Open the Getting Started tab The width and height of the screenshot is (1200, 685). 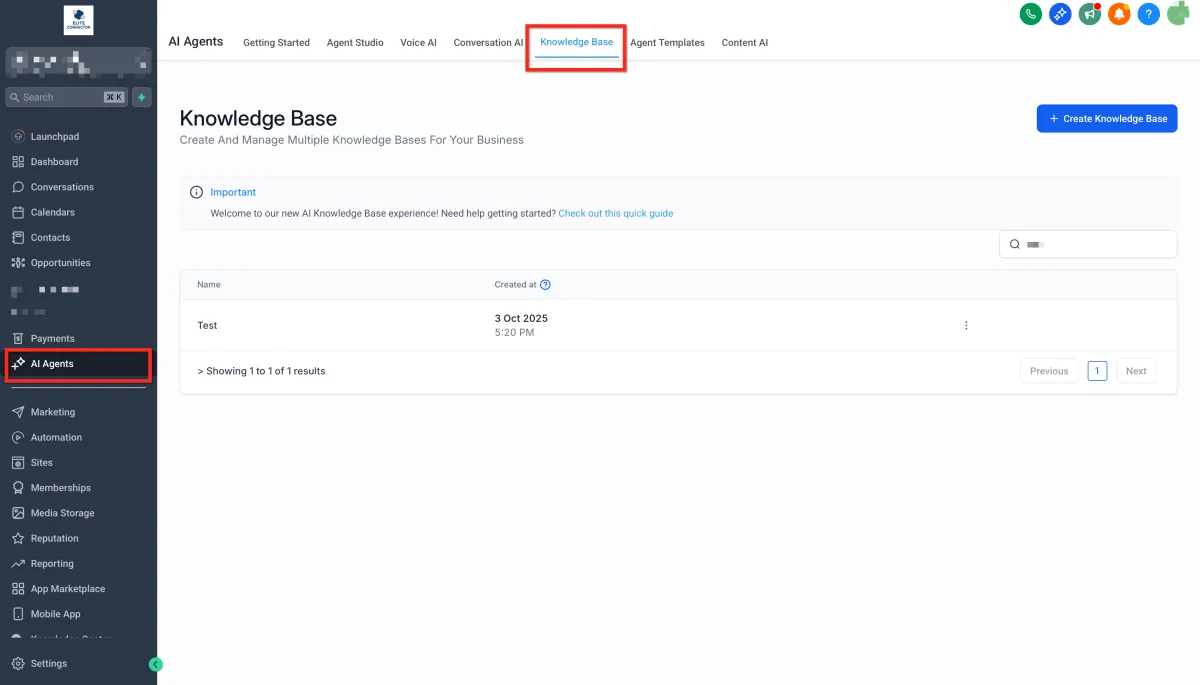(x=276, y=43)
